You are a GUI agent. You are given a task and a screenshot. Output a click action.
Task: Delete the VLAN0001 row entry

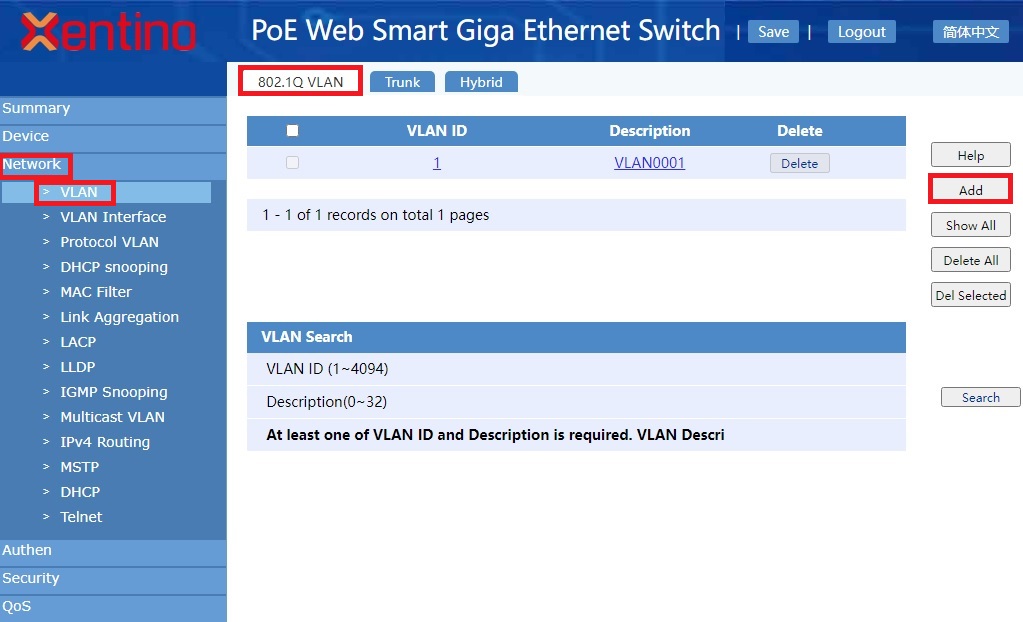click(799, 164)
